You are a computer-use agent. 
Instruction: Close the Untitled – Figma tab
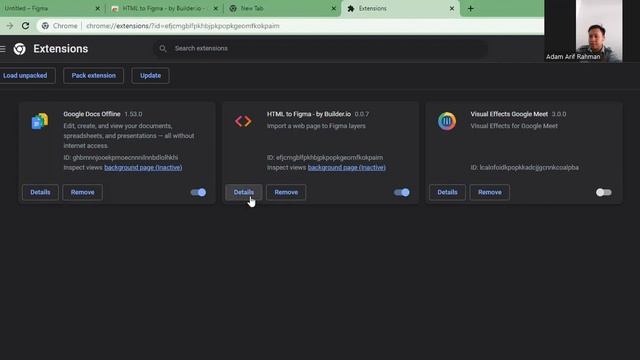click(98, 8)
